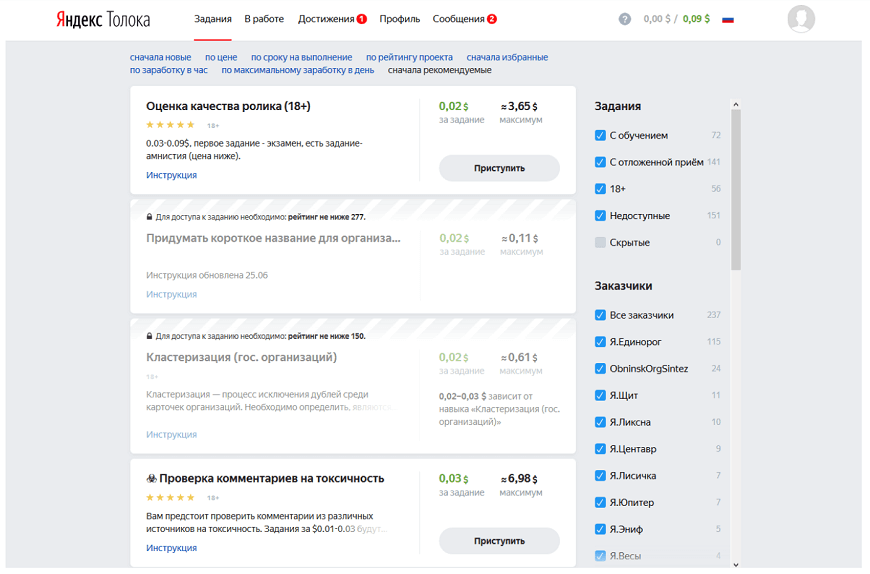The height and width of the screenshot is (574, 870).
Task: Open the Сообщения notification badge
Action: 492,19
